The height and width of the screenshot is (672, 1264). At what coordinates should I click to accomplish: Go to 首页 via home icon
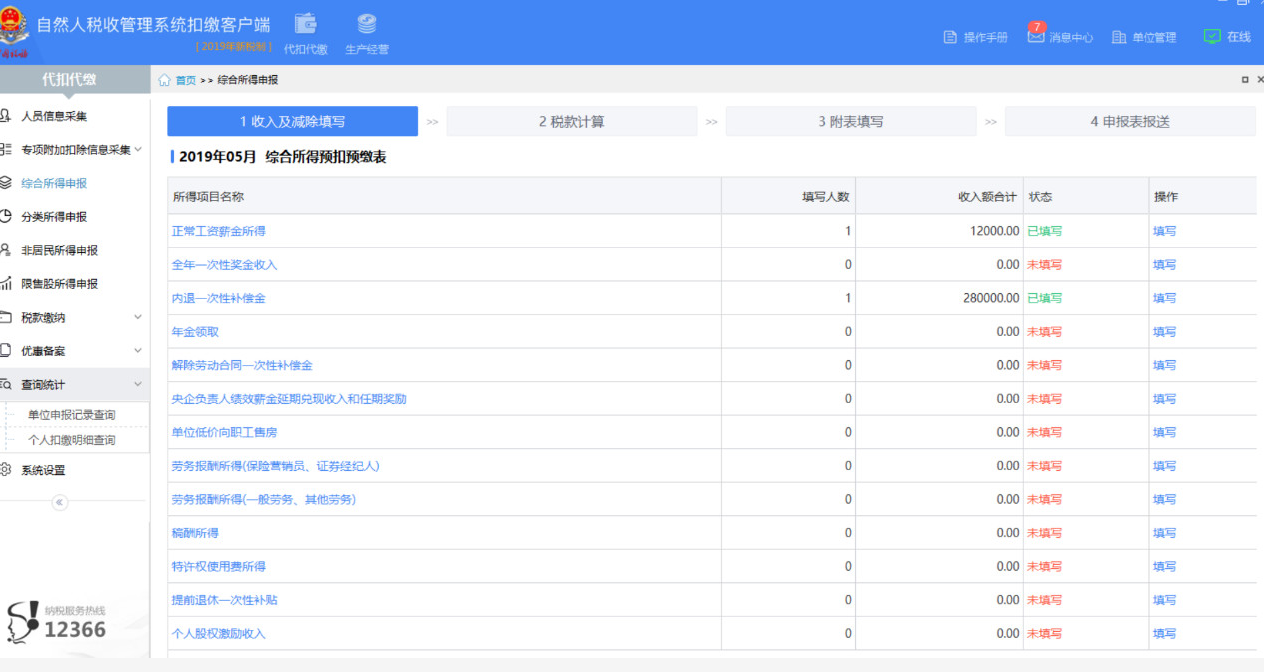[165, 80]
